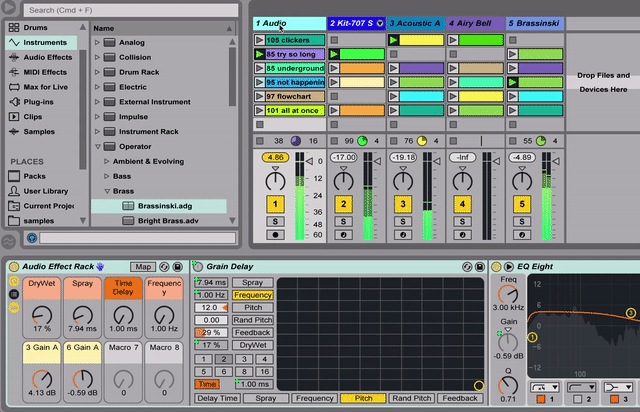The height and width of the screenshot is (412, 640).
Task: Select Feedback Y-axis parameter button
Action: coord(253,332)
